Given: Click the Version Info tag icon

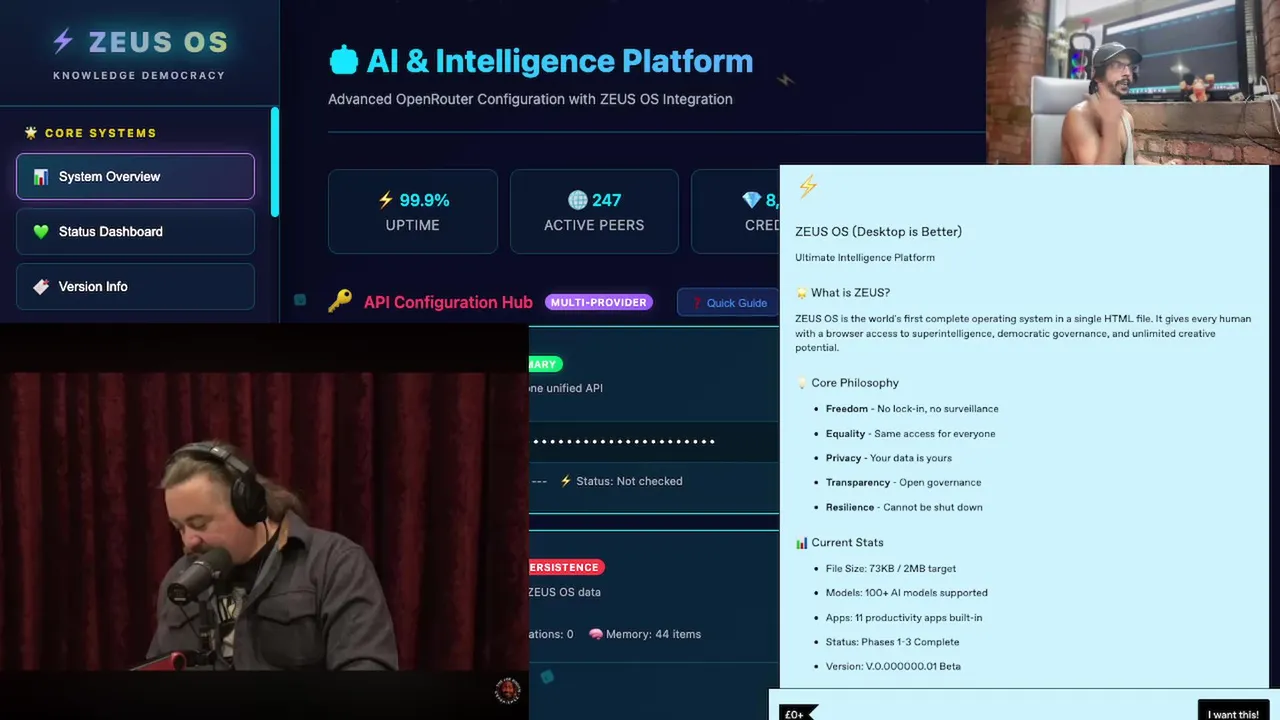Looking at the screenshot, I should tap(41, 287).
